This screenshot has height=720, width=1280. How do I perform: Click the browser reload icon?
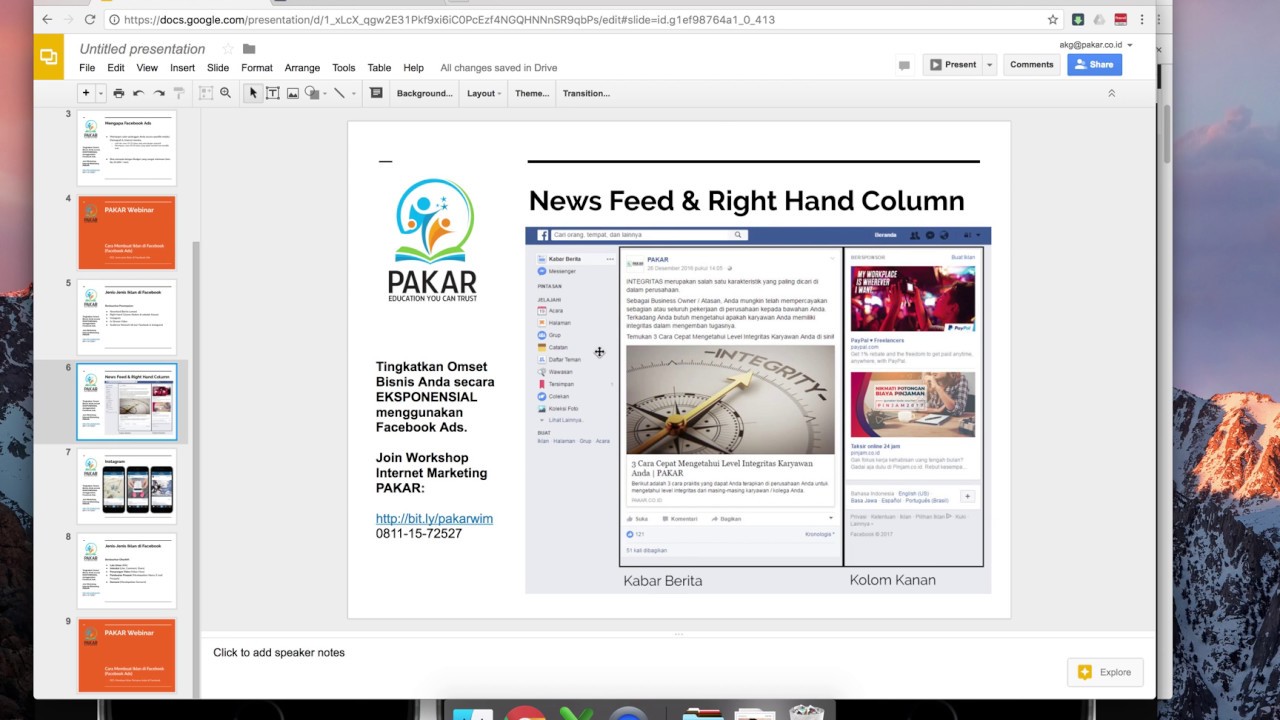tap(90, 19)
